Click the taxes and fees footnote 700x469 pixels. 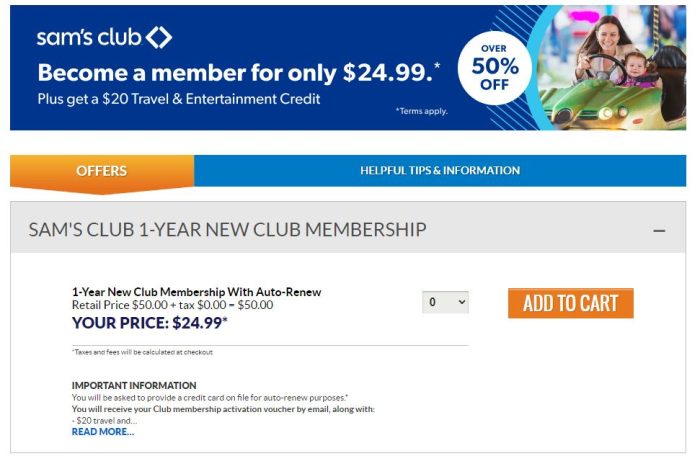[142, 352]
